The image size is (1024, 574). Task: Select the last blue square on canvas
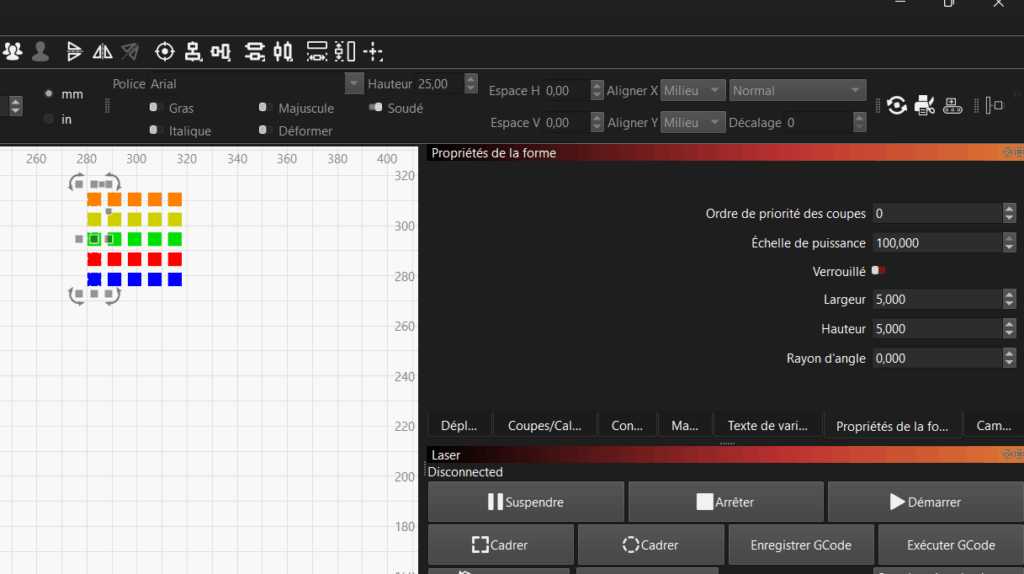coord(174,279)
